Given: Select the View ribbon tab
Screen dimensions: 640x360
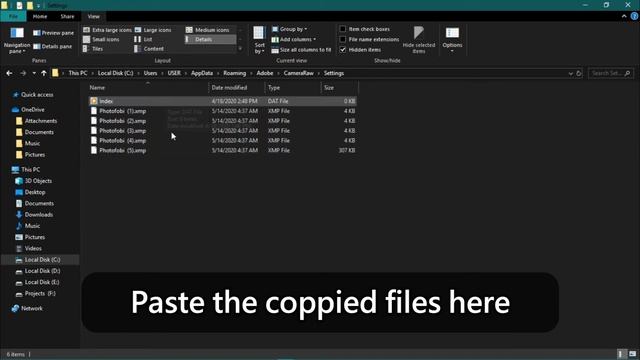Looking at the screenshot, I should coord(93,16).
